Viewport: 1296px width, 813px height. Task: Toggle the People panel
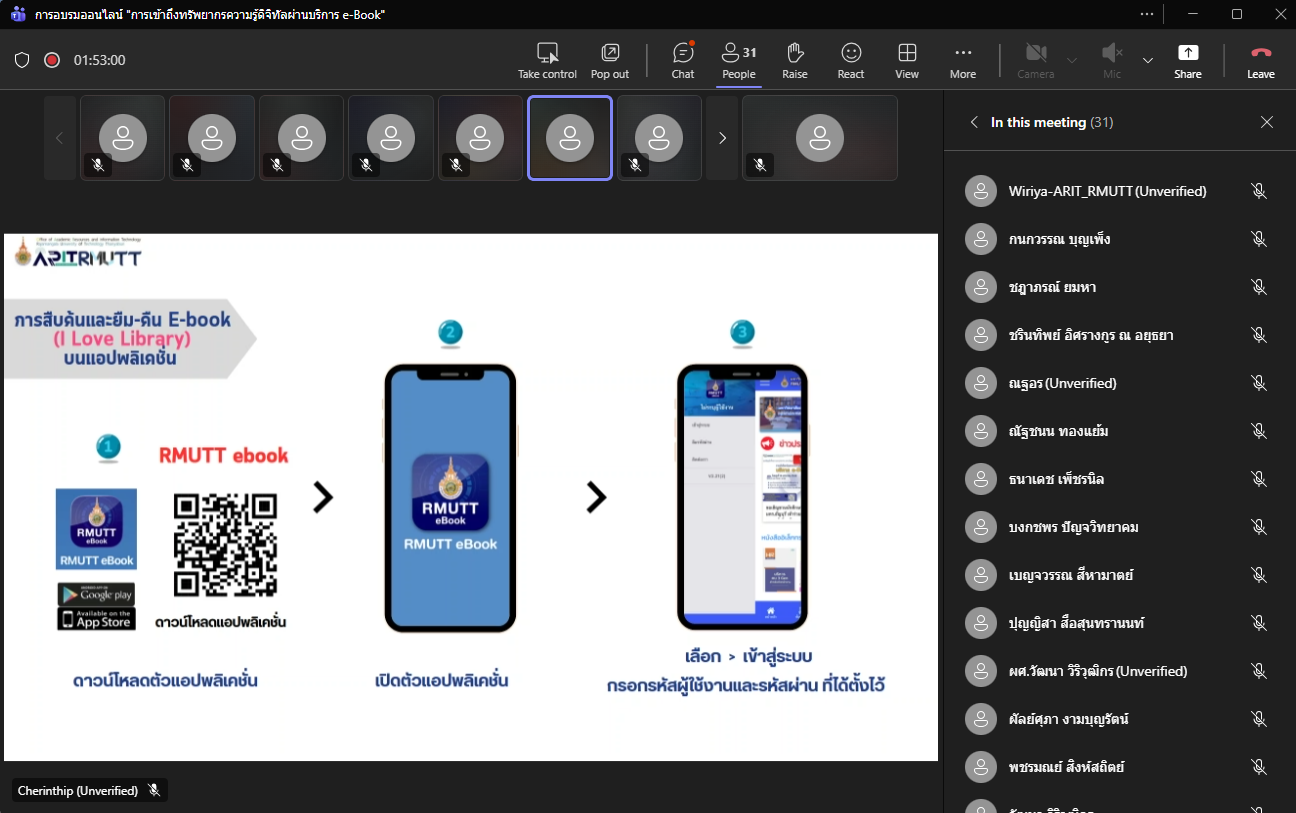pos(739,60)
